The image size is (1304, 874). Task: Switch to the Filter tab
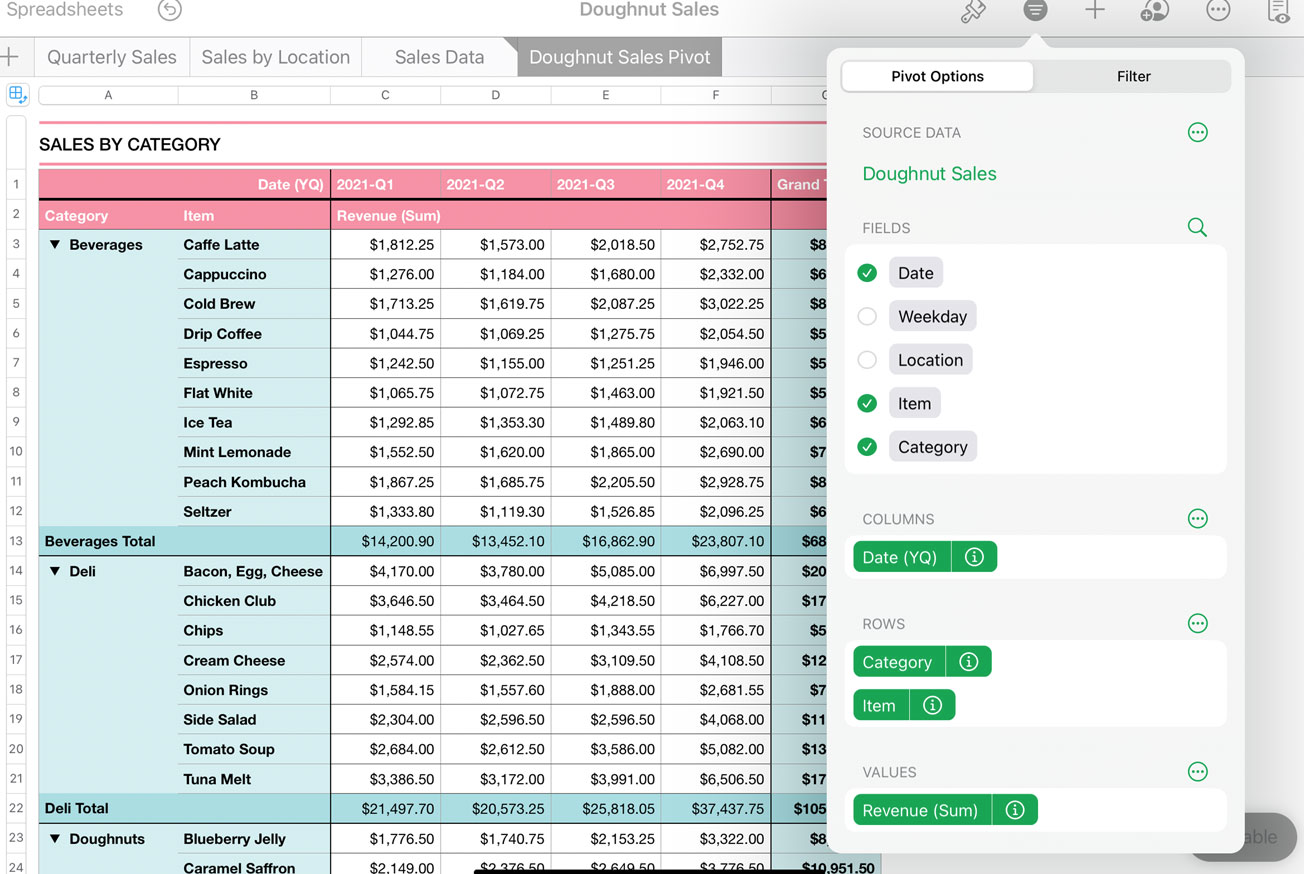[x=1133, y=76]
